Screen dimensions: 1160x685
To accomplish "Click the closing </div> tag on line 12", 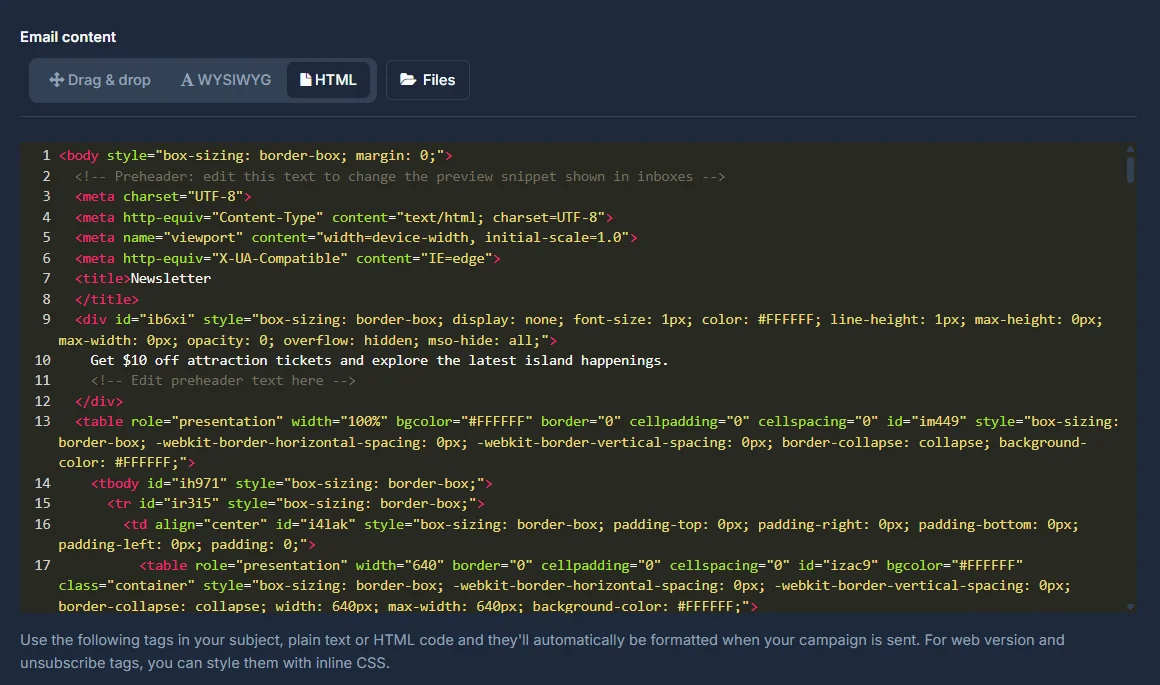I will (98, 401).
